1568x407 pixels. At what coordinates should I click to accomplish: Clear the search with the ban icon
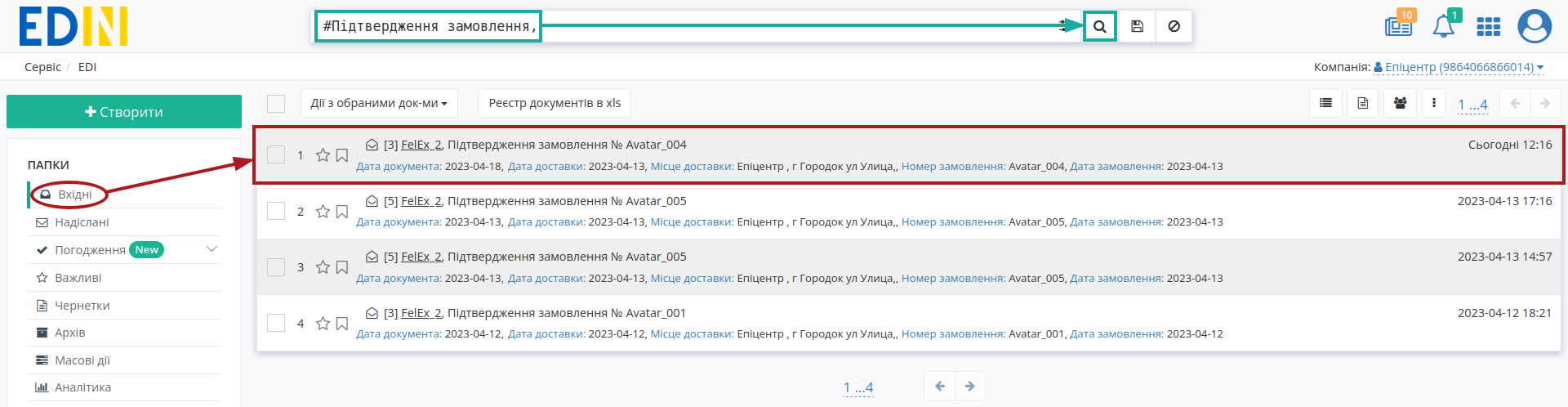tap(1174, 26)
